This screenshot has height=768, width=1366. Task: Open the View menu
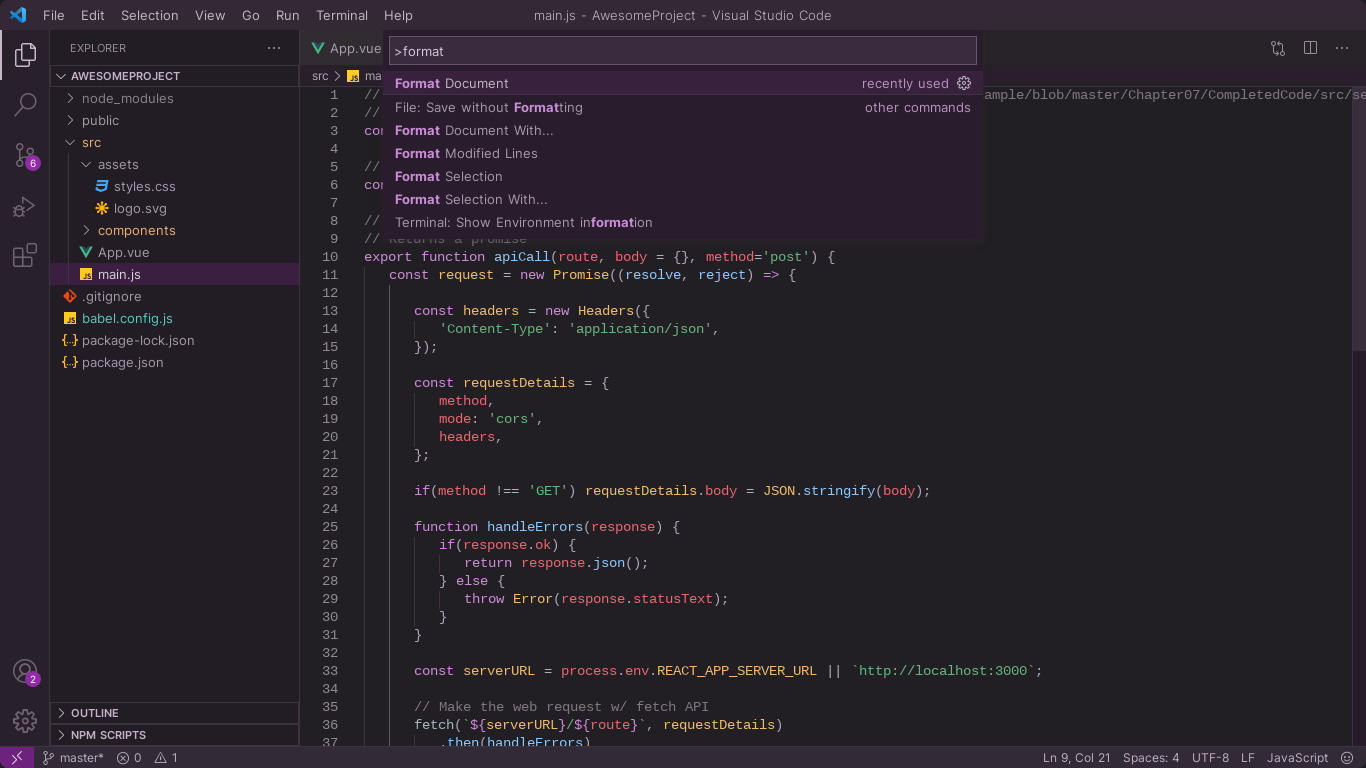(x=210, y=15)
